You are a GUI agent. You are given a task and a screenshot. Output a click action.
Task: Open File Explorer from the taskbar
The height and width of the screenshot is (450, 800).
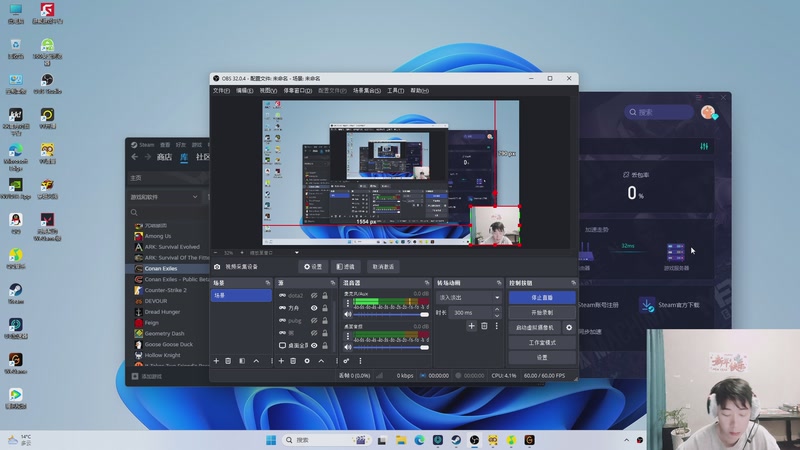[x=401, y=440]
